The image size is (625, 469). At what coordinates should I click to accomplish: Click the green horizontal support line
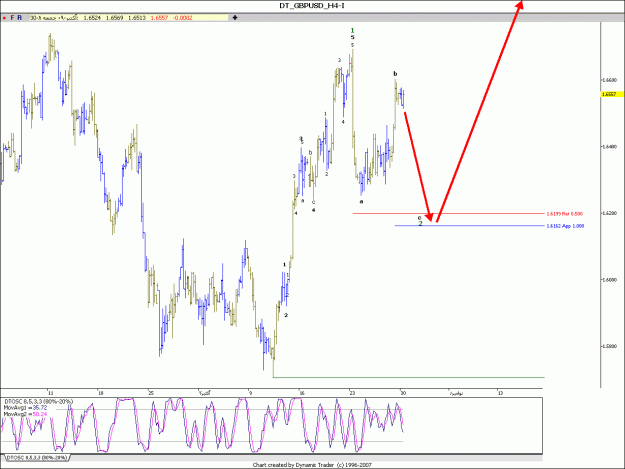tap(409, 377)
